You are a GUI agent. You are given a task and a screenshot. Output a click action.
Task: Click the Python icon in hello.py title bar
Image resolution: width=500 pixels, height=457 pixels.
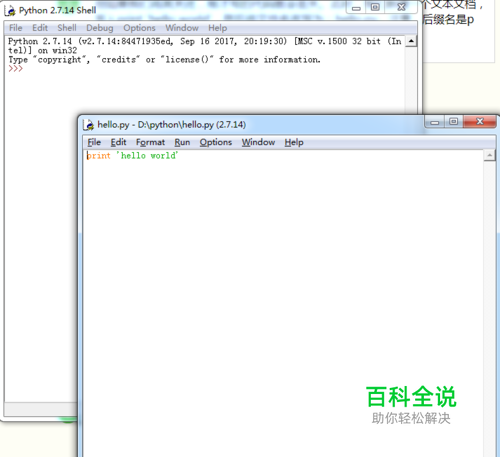point(89,125)
